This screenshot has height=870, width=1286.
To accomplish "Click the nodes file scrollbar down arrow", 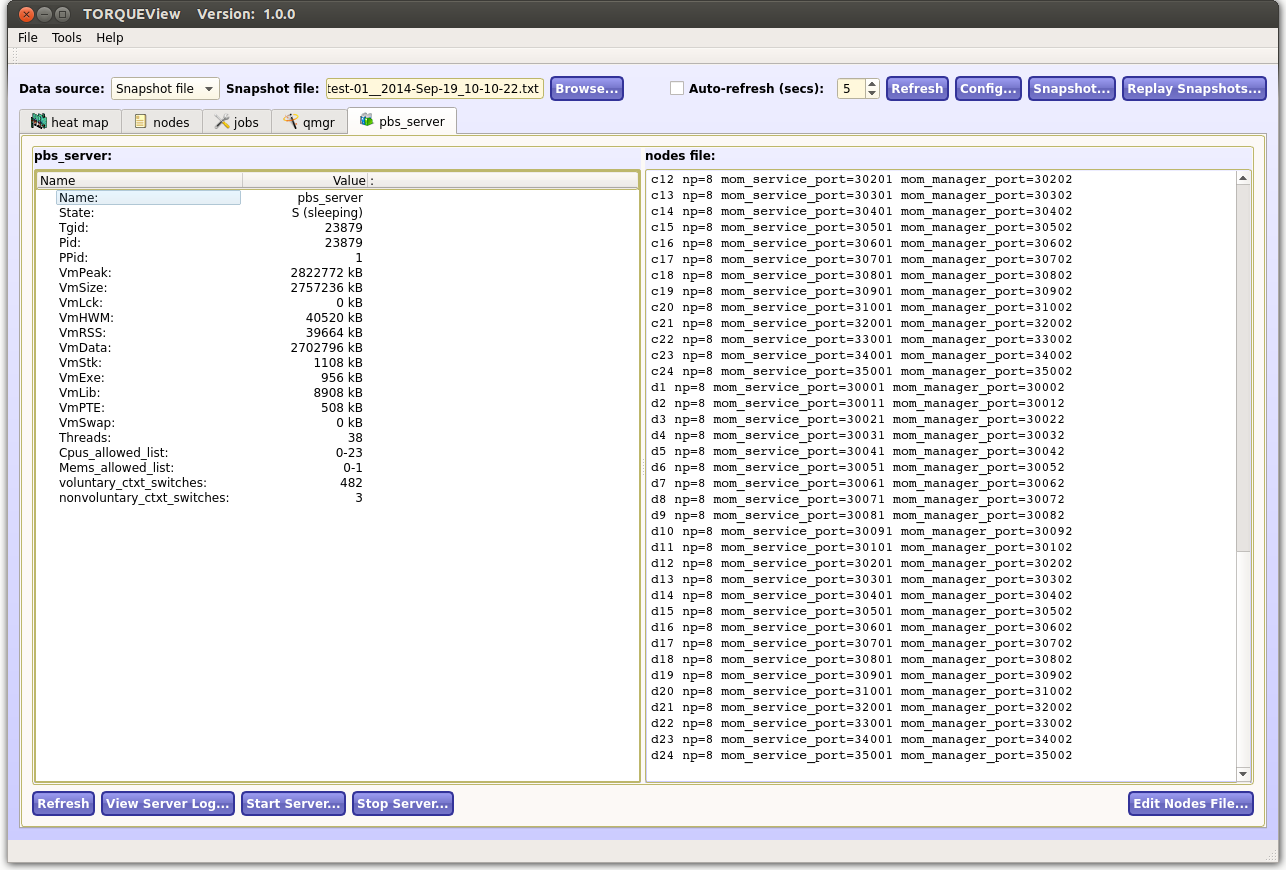I will [x=1243, y=774].
